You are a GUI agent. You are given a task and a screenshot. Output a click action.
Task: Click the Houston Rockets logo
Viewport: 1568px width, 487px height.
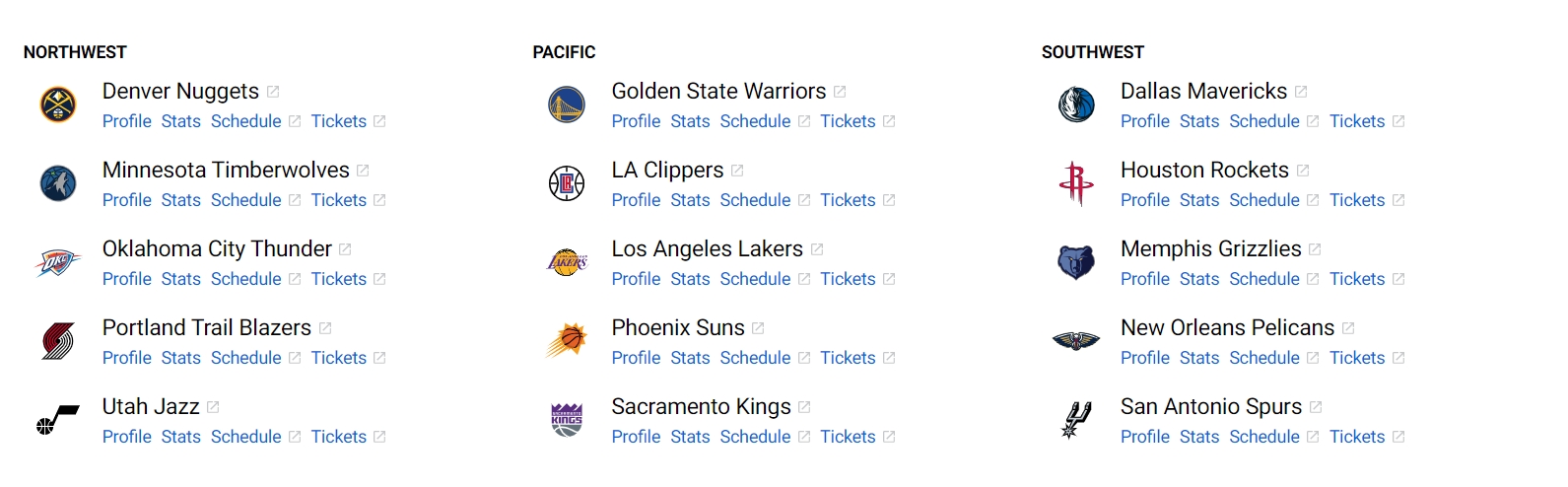tap(1075, 183)
